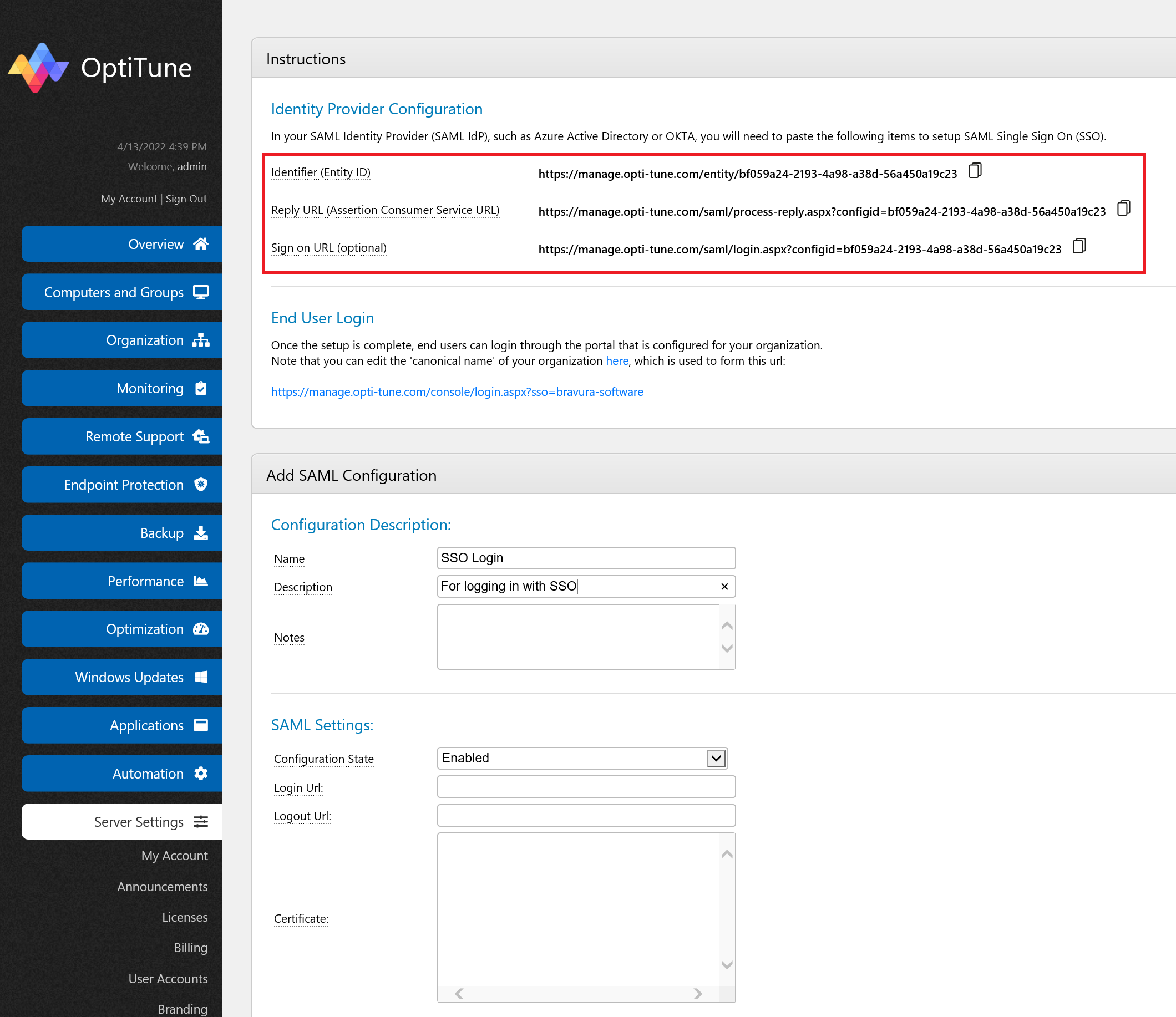Go to Computers and Groups
This screenshot has height=1017, width=1176.
point(122,292)
